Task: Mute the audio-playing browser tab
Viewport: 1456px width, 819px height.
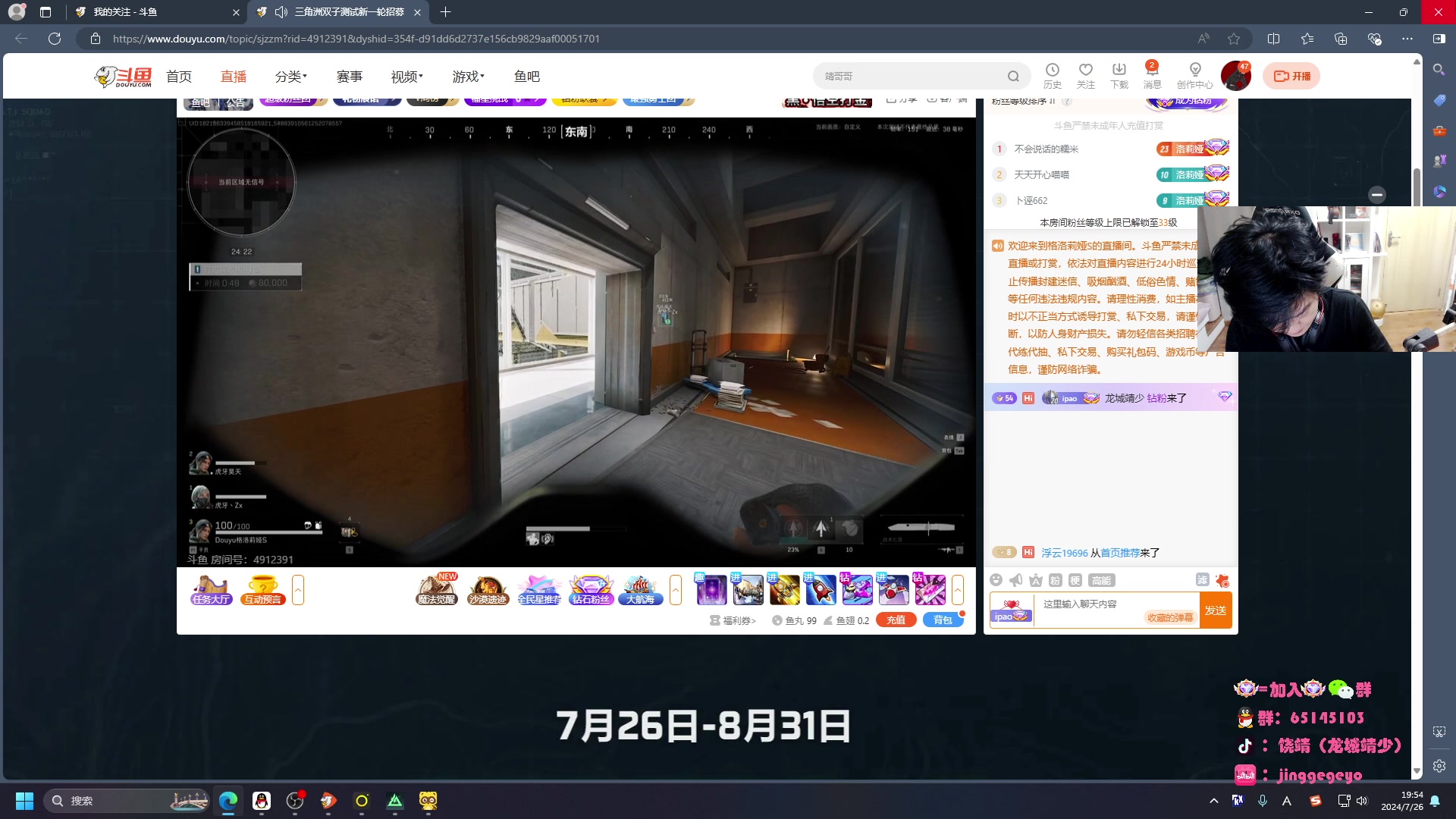Action: pos(281,12)
